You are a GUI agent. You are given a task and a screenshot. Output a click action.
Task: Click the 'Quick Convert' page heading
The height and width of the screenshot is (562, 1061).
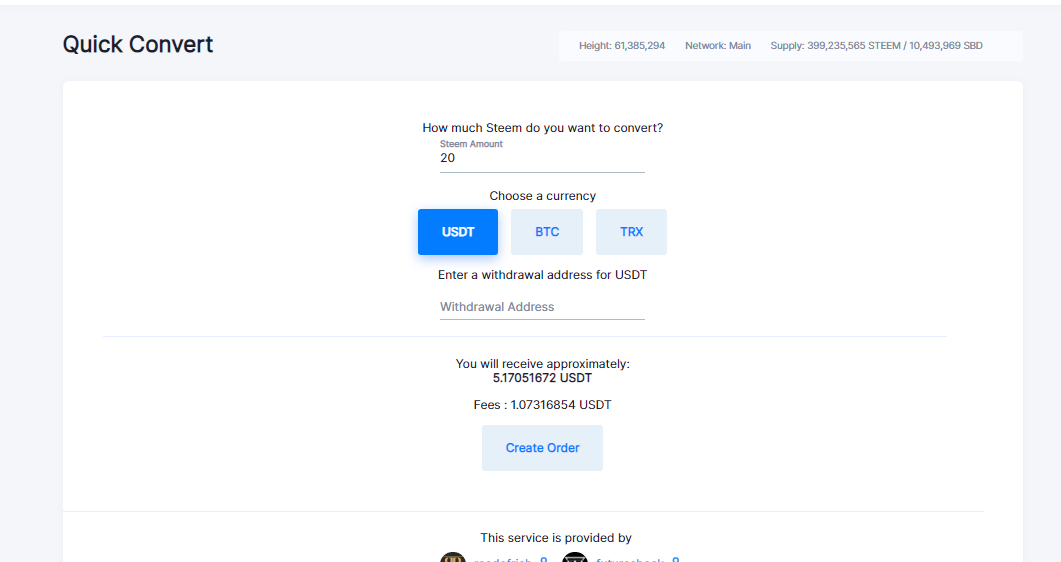(x=138, y=45)
